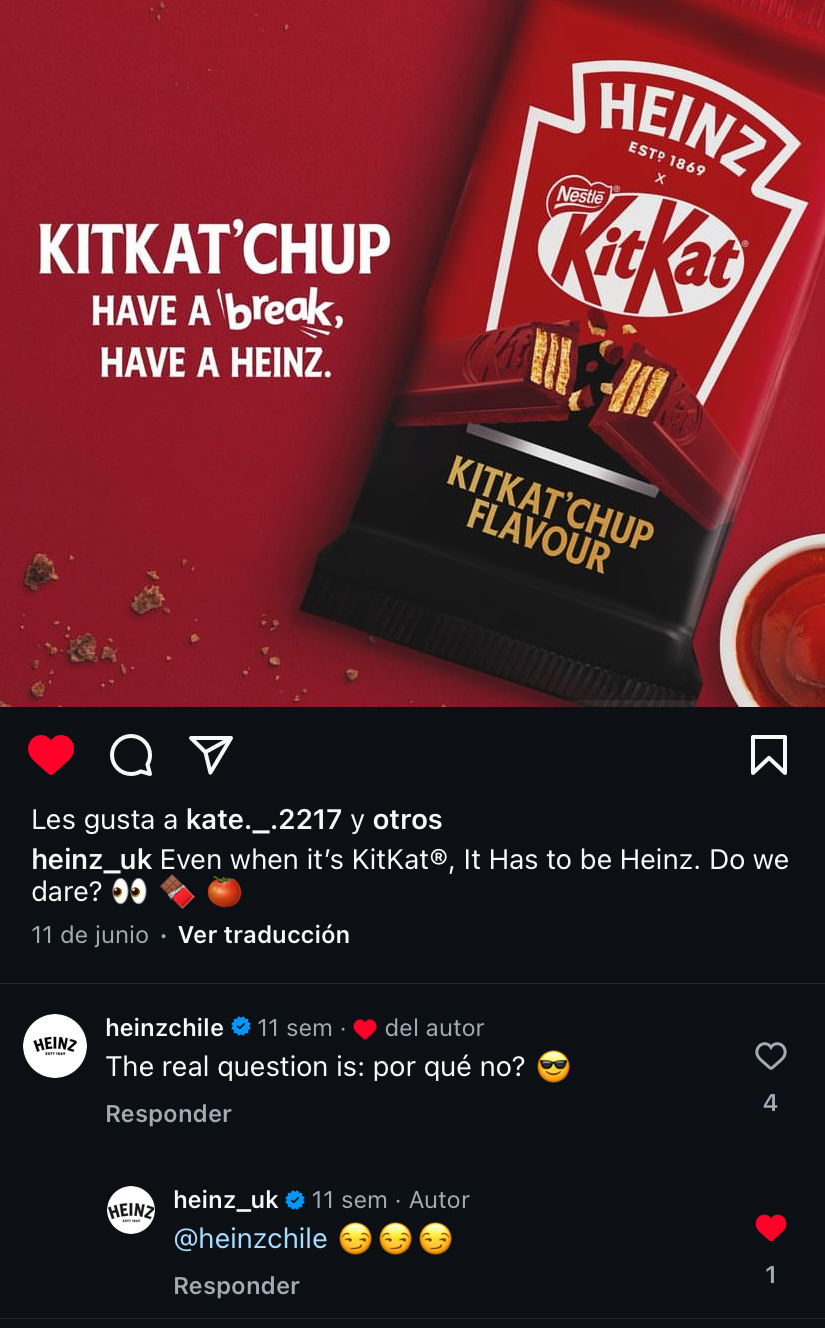View others who liked via 'otros'
The image size is (825, 1328).
407,820
